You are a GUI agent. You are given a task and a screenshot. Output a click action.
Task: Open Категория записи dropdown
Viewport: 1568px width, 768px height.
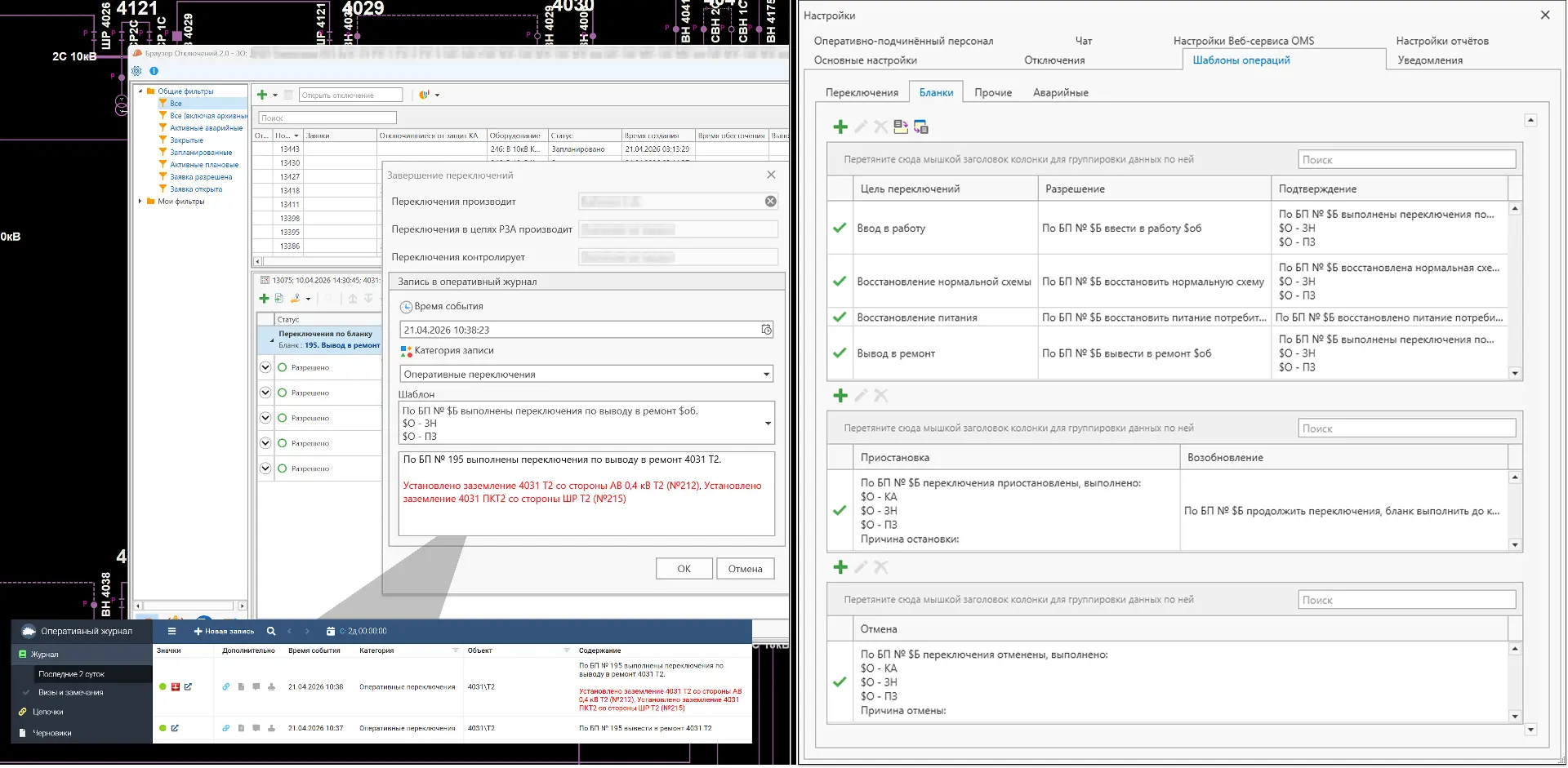click(x=766, y=375)
